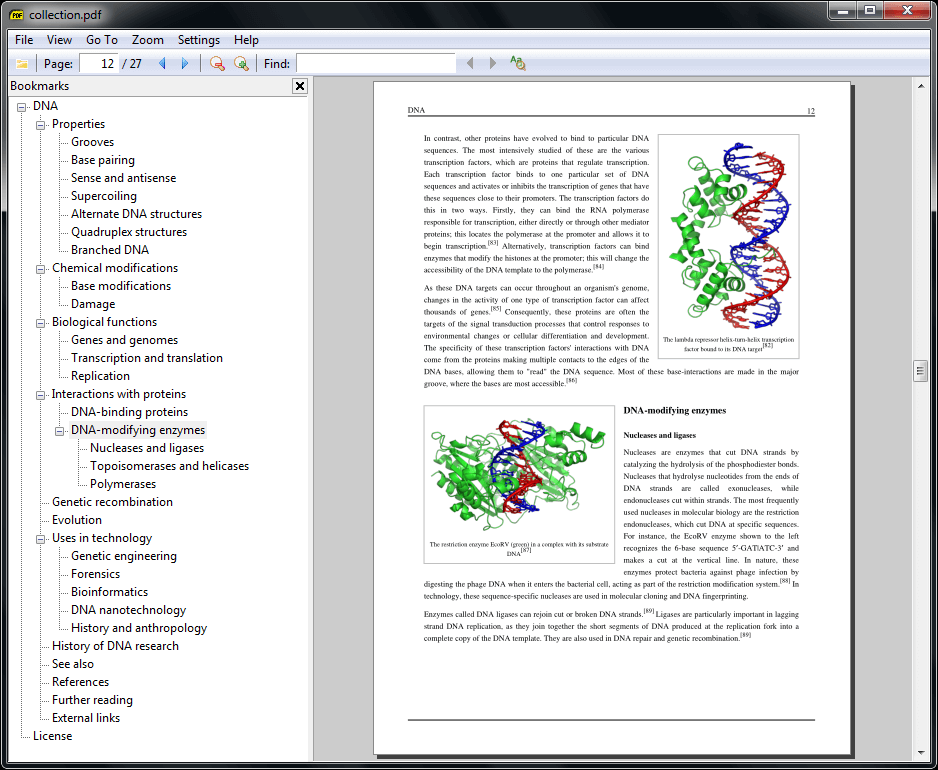Click the Find next arrow
938x770 pixels.
[492, 64]
